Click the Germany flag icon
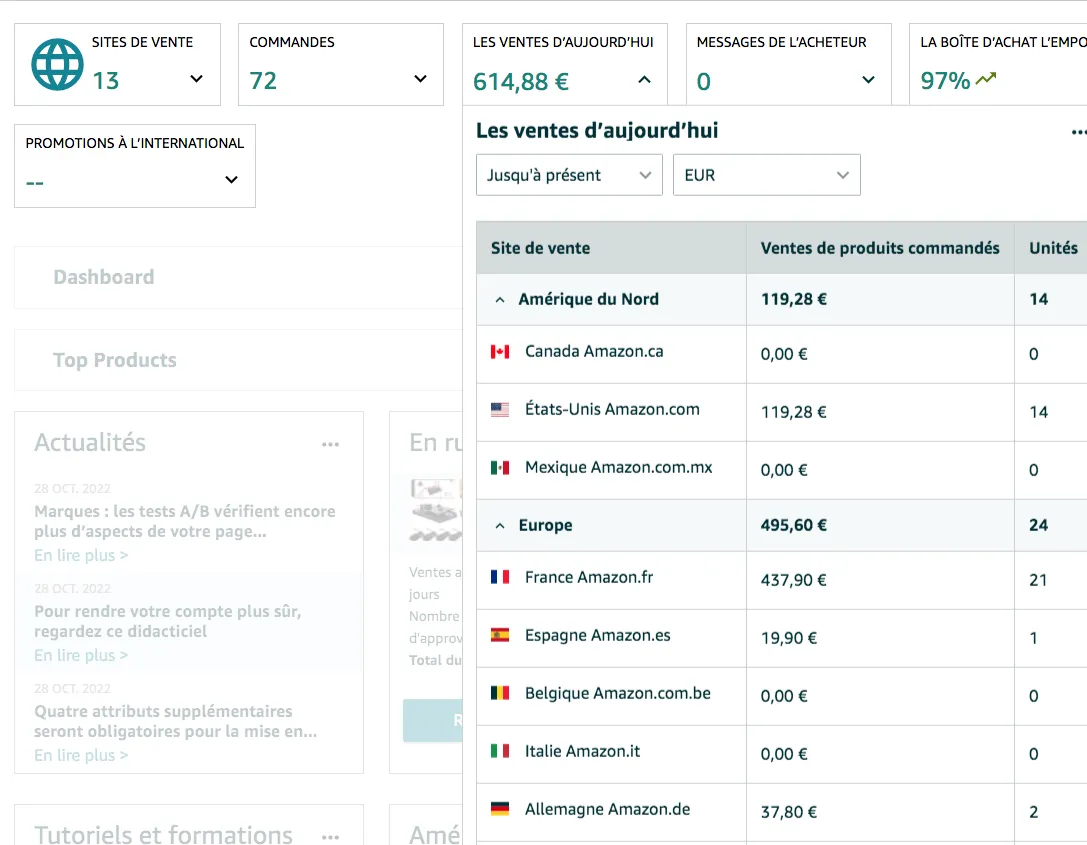The width and height of the screenshot is (1087, 845). [x=500, y=809]
